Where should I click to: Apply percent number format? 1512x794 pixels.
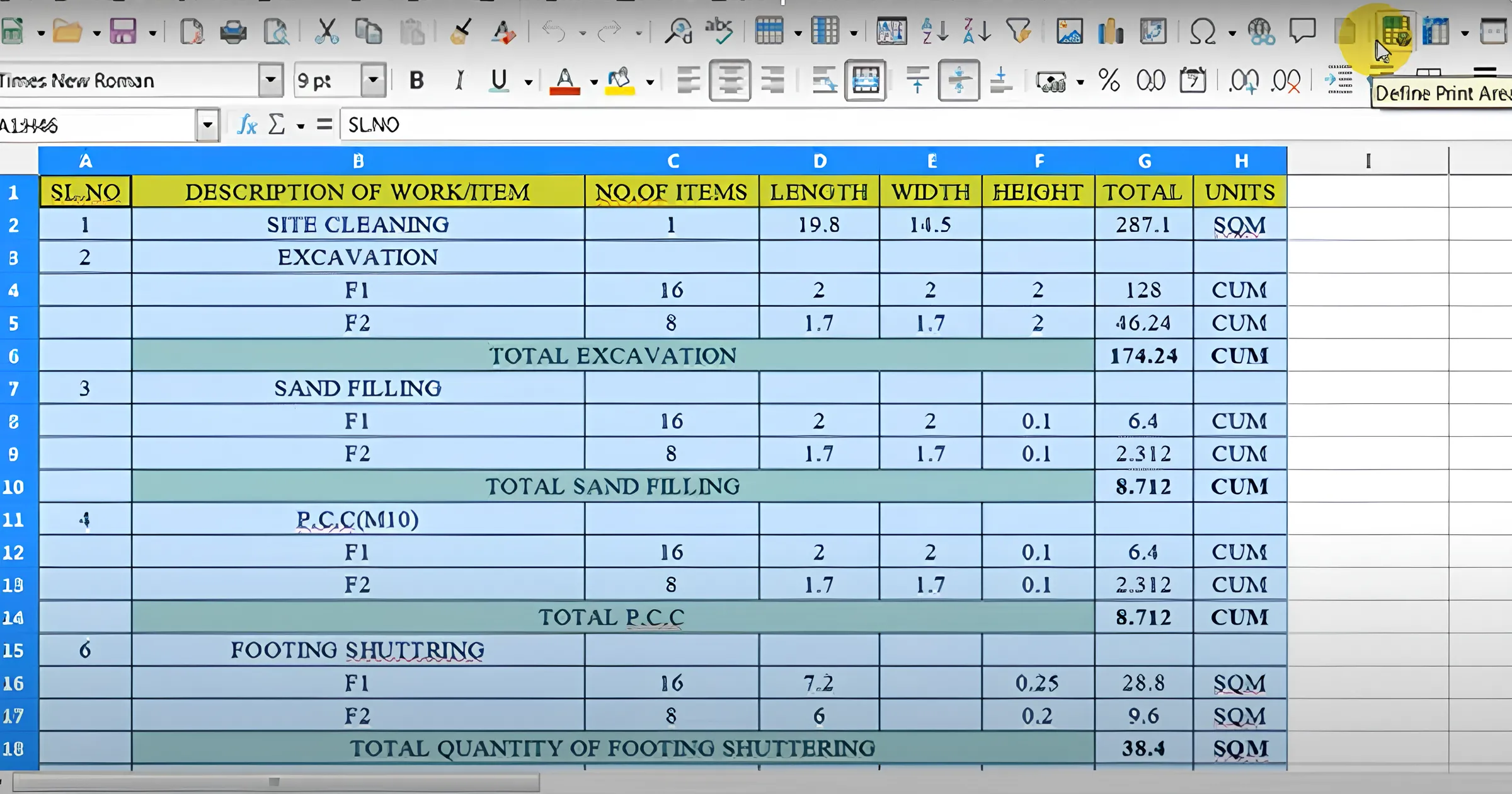click(1109, 80)
